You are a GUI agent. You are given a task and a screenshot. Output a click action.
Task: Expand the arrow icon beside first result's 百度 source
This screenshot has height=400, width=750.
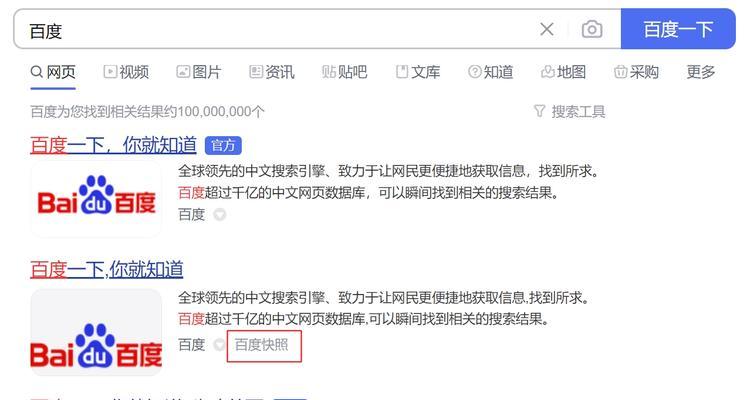click(220, 215)
